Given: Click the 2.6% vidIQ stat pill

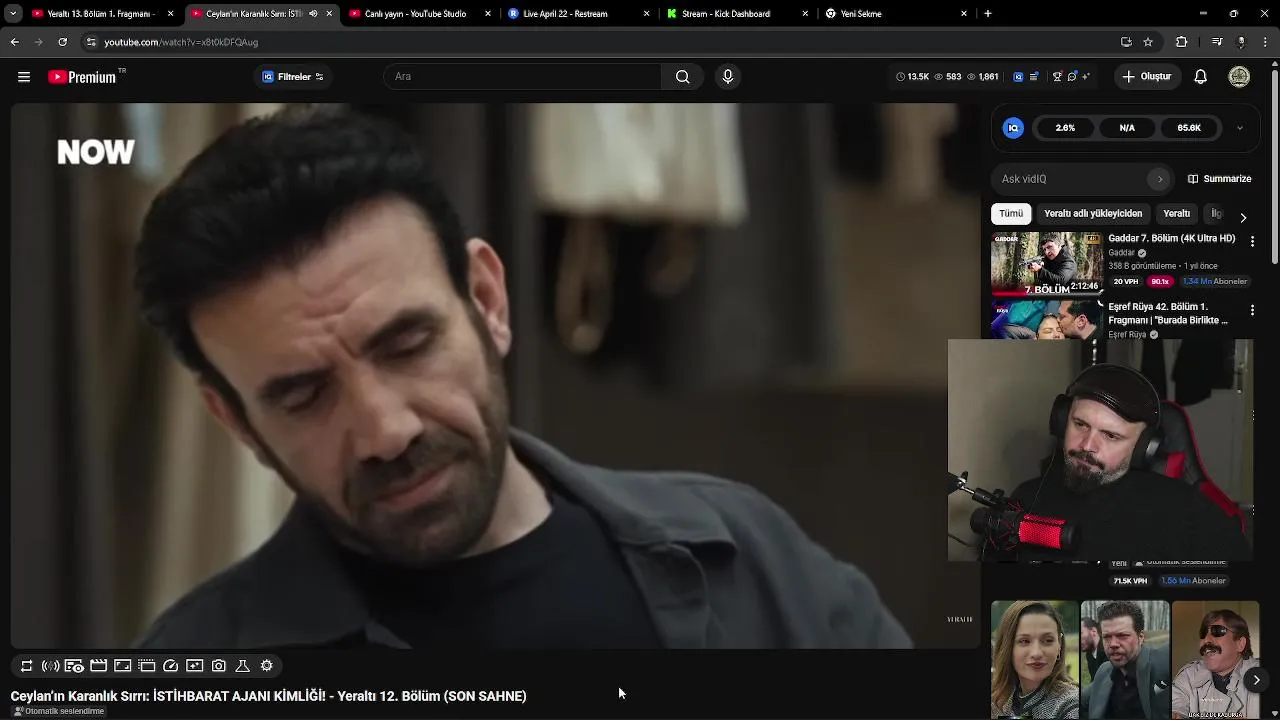Looking at the screenshot, I should [x=1066, y=128].
